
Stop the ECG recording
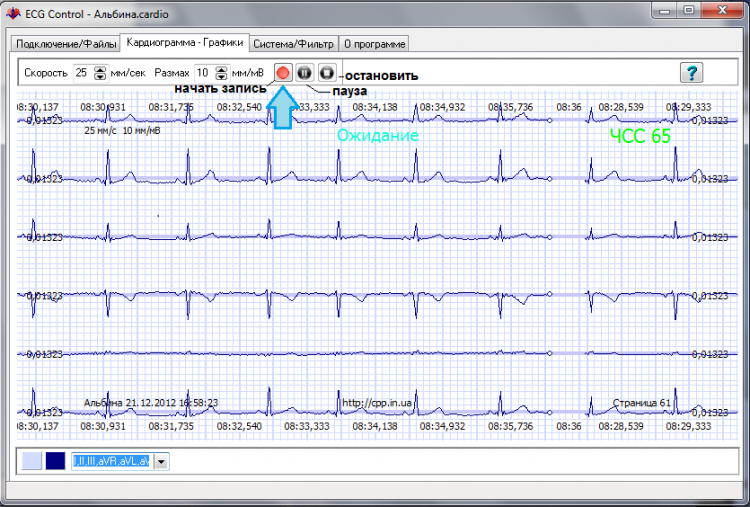327,73
